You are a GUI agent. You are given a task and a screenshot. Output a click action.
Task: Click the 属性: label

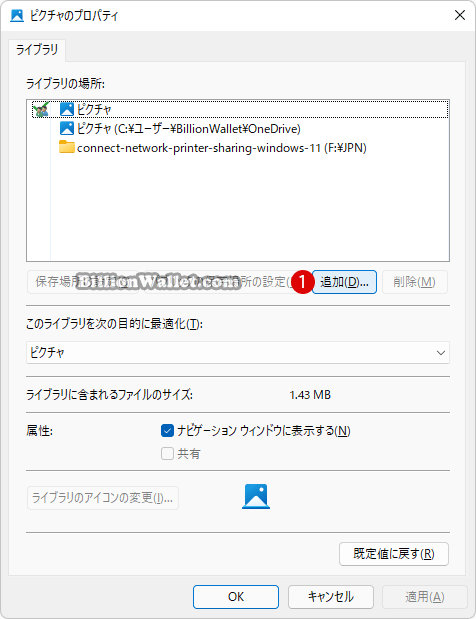click(39, 431)
